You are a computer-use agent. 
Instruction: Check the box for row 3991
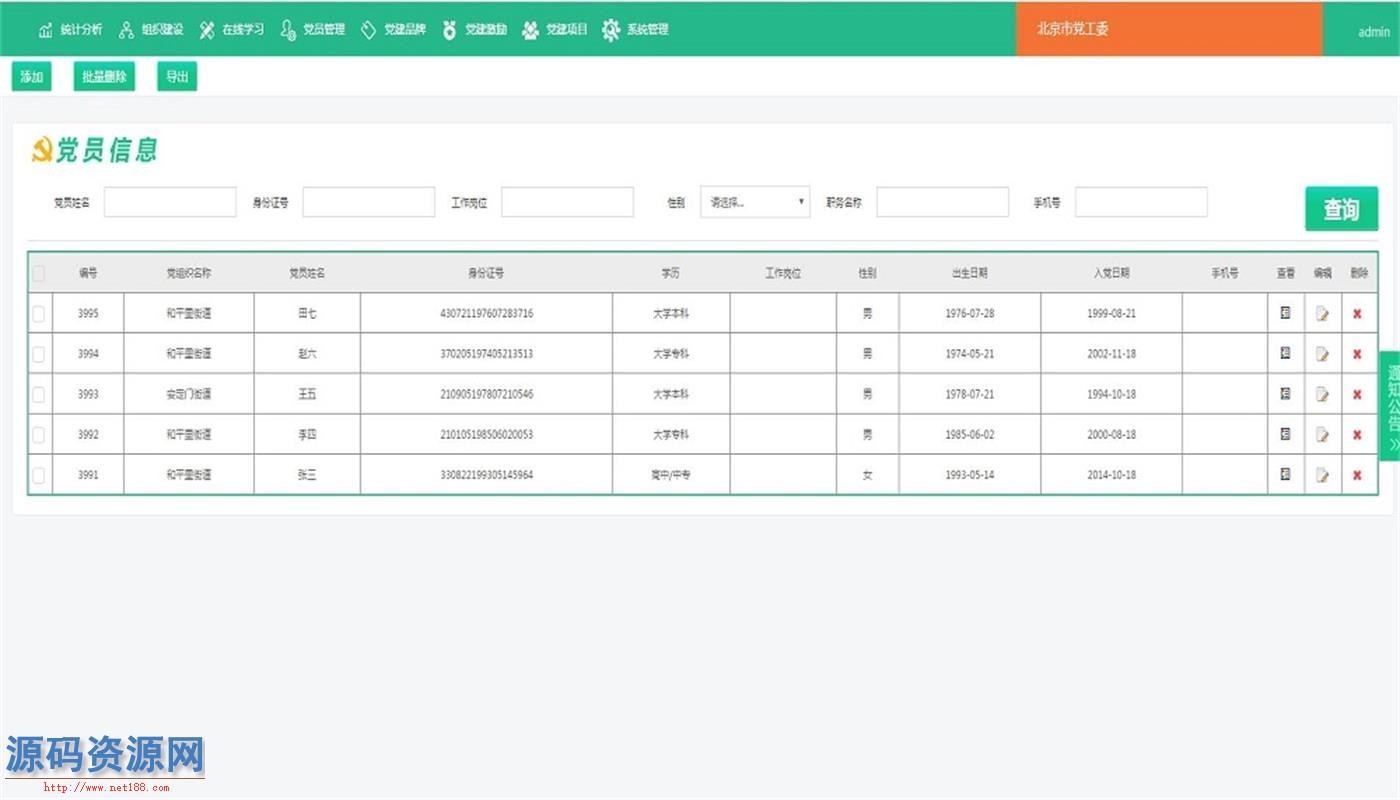coord(38,475)
